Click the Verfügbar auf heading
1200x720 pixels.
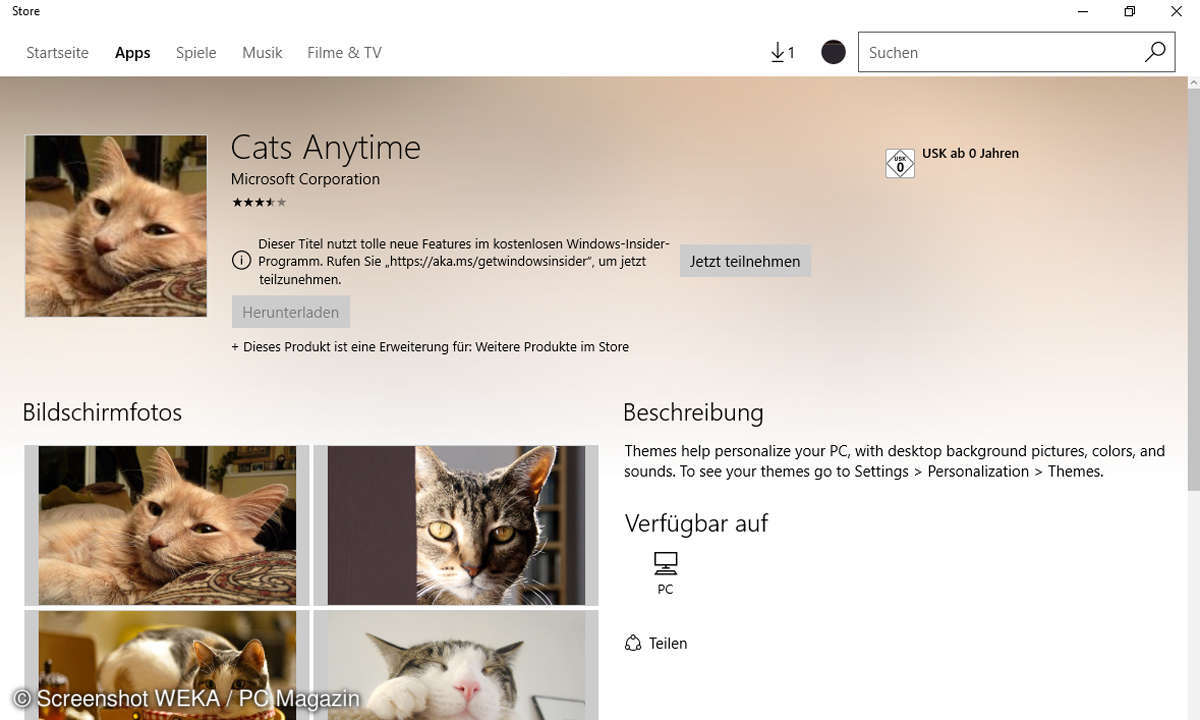[x=696, y=522]
